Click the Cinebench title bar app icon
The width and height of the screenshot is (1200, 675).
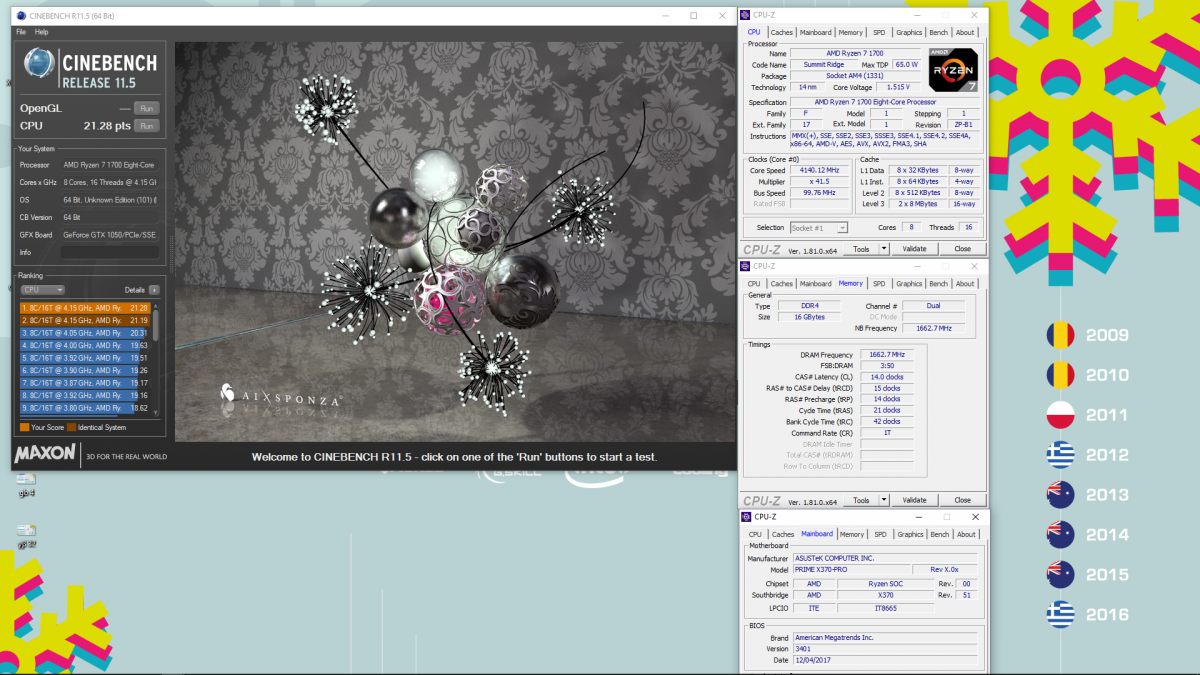coord(22,16)
